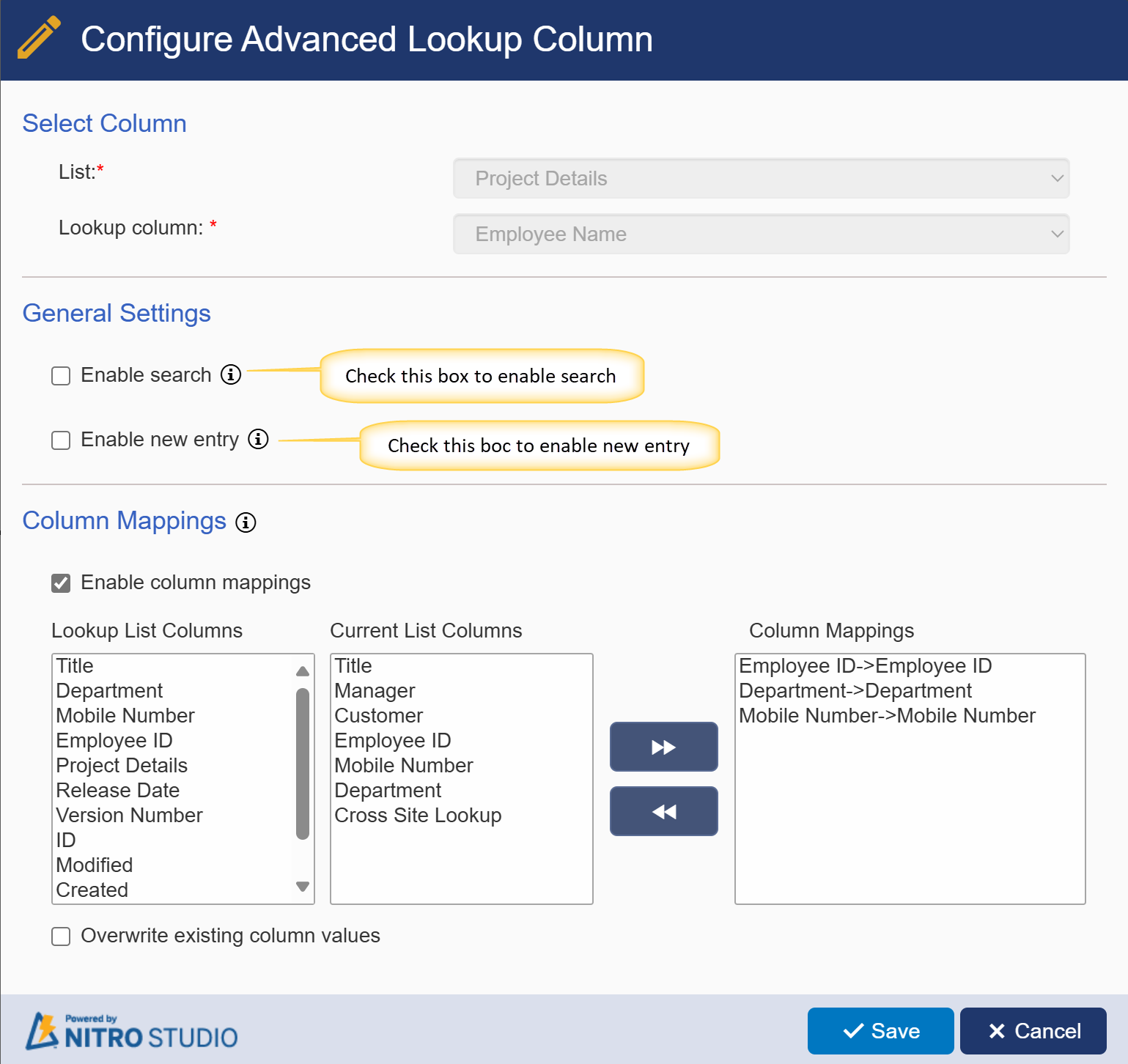
Task: Select Manager in Current List Columns
Action: (x=462, y=691)
